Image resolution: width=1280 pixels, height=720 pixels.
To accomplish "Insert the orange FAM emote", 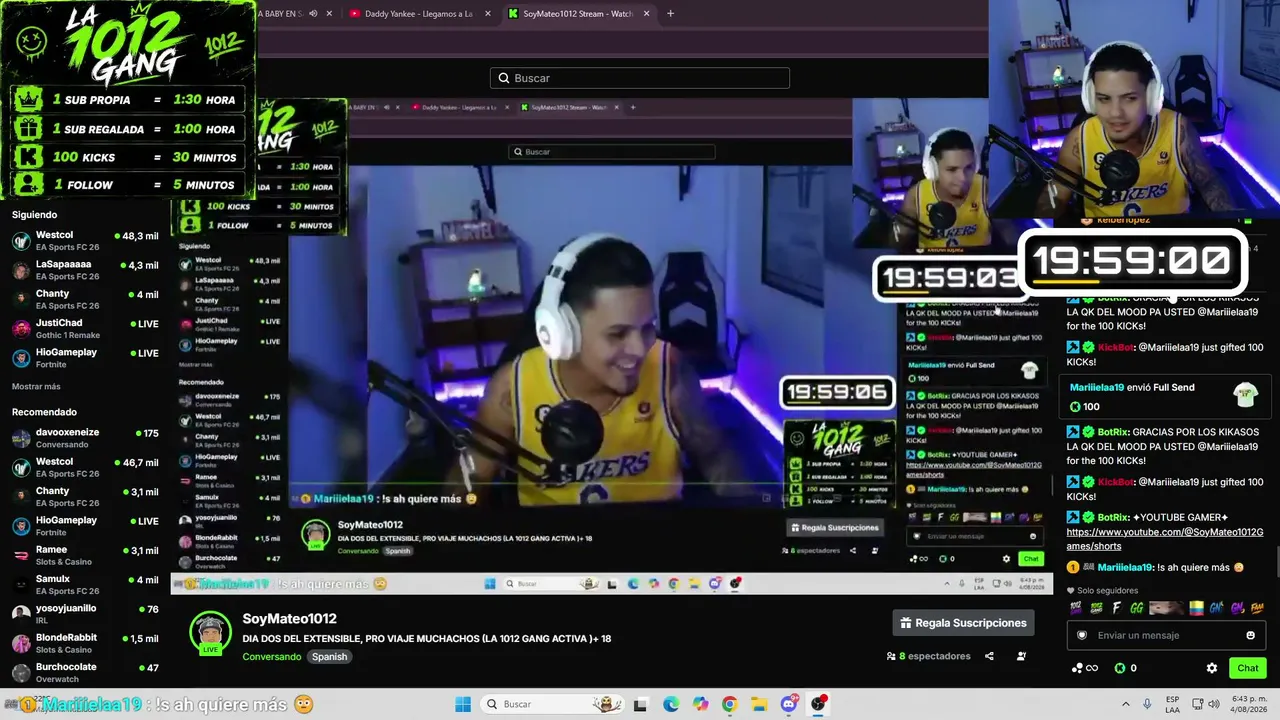I will 1257,608.
